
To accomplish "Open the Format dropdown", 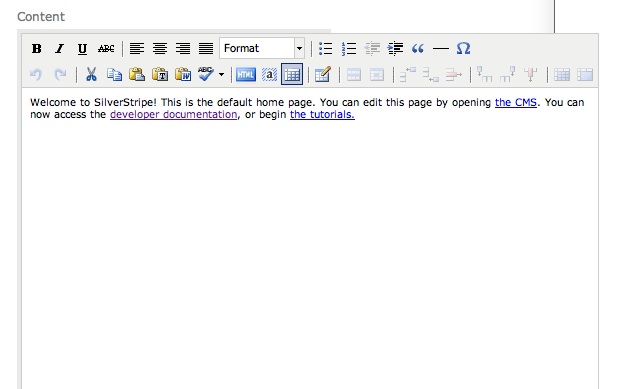I will (x=262, y=48).
